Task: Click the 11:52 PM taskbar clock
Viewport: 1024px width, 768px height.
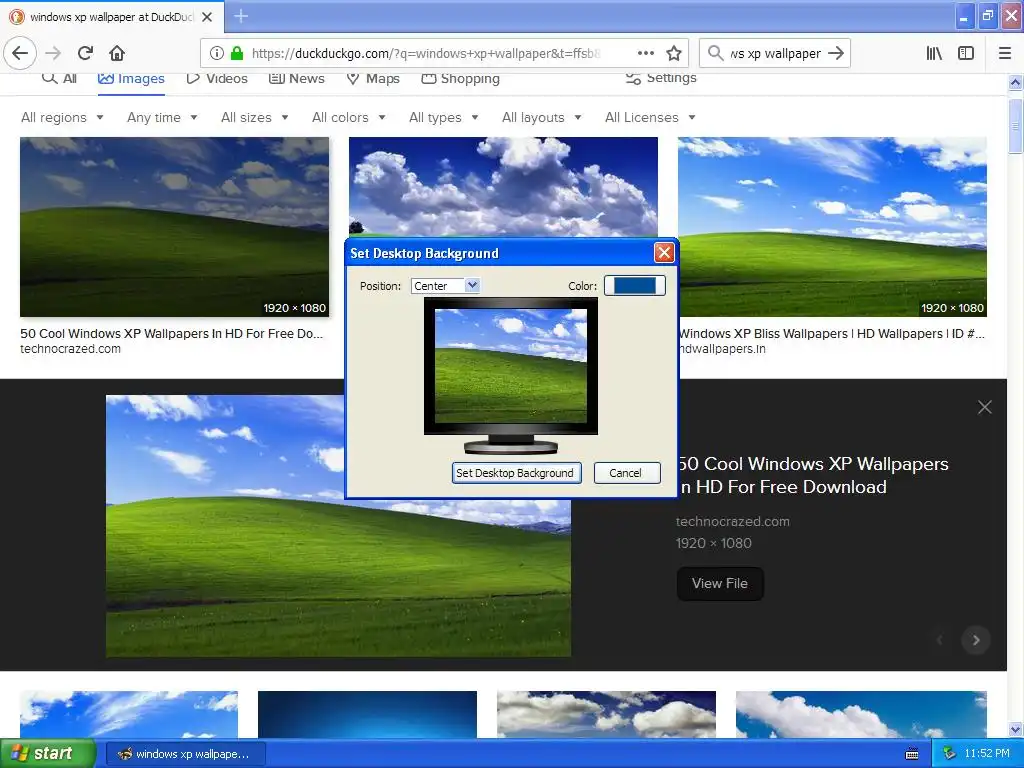Action: point(987,754)
